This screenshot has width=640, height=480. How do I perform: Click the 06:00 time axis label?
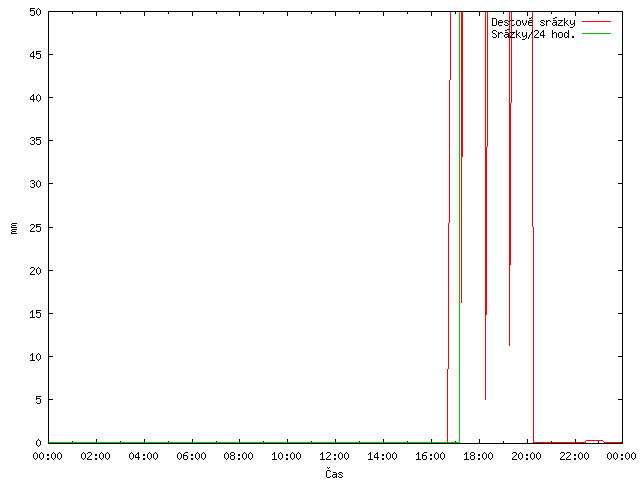(x=191, y=456)
